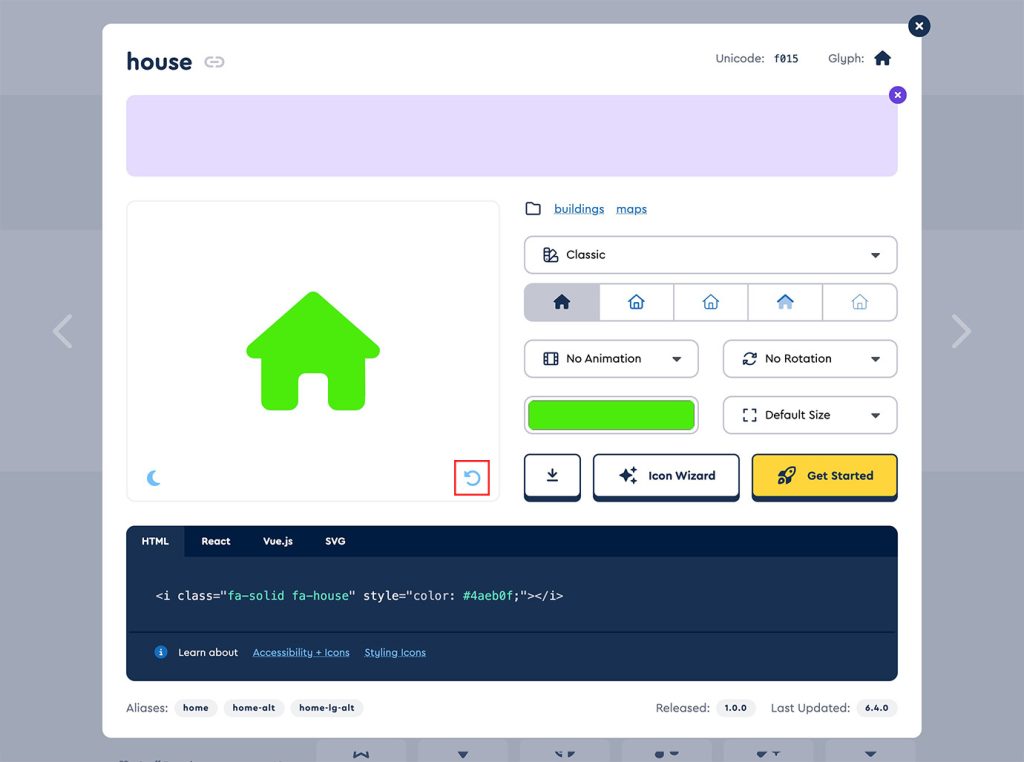Image resolution: width=1024 pixels, height=762 pixels.
Task: Copy the house glyph icon
Action: pos(882,59)
